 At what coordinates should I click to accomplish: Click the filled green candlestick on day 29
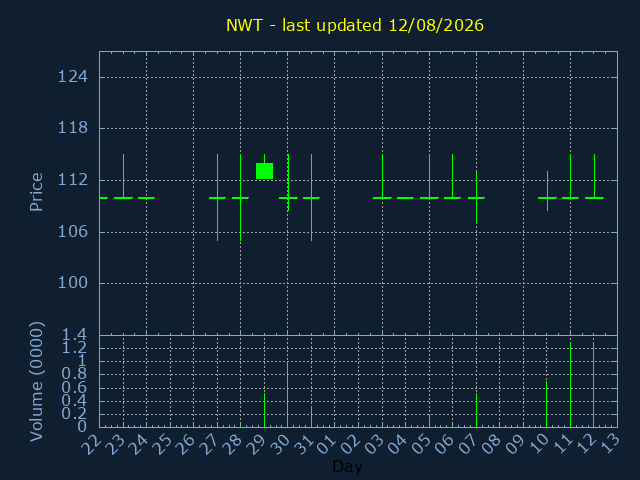(264, 171)
